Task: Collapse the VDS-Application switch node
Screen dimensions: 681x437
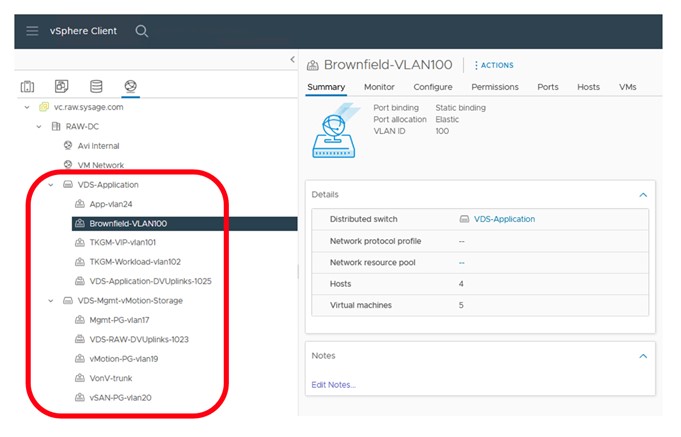Action: click(x=51, y=185)
